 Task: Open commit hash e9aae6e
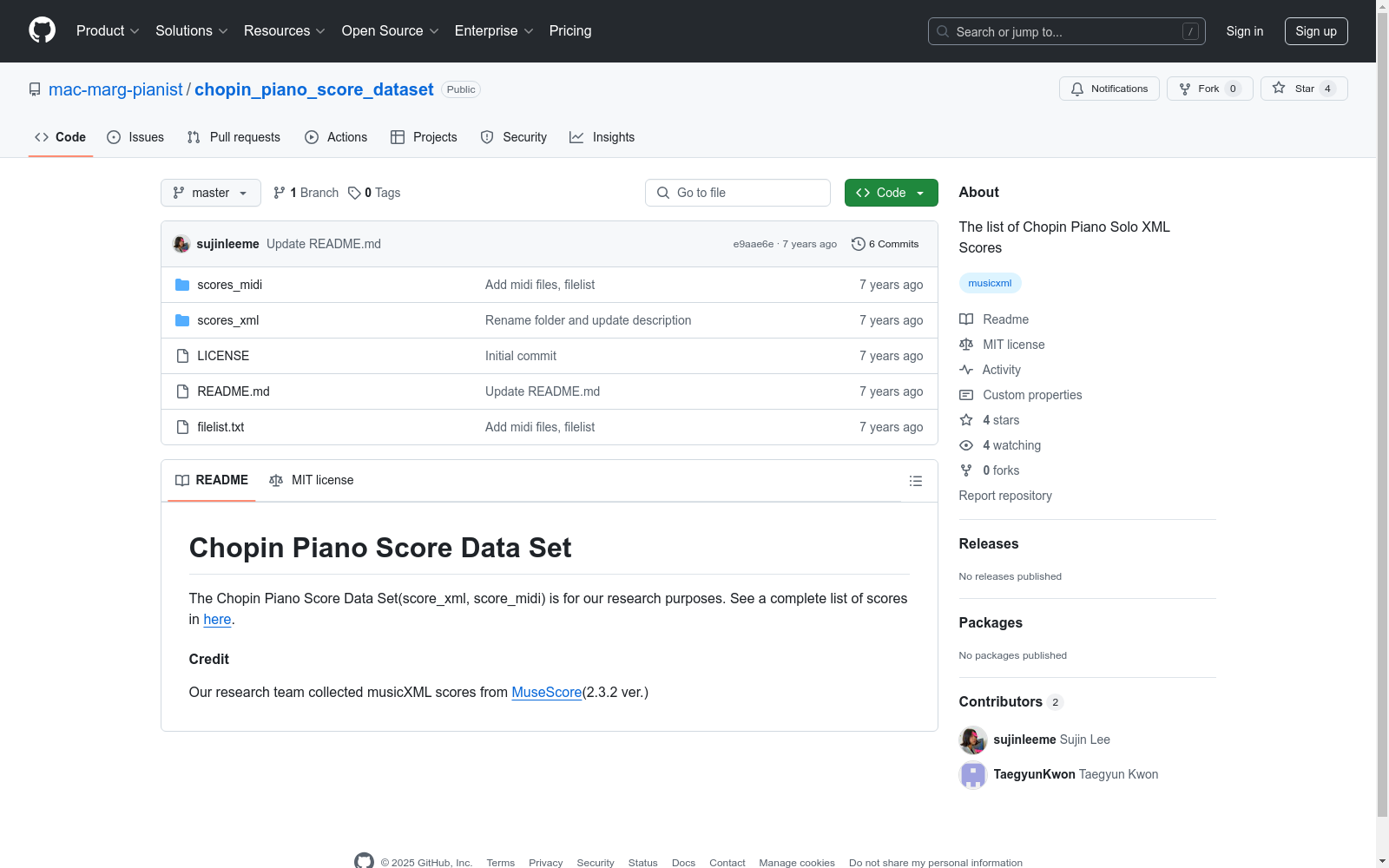pos(754,244)
